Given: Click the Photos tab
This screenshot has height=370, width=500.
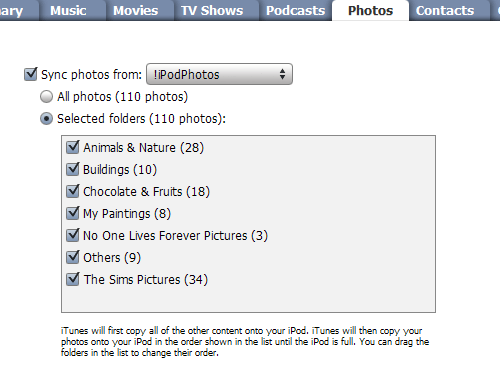Looking at the screenshot, I should click(x=370, y=10).
